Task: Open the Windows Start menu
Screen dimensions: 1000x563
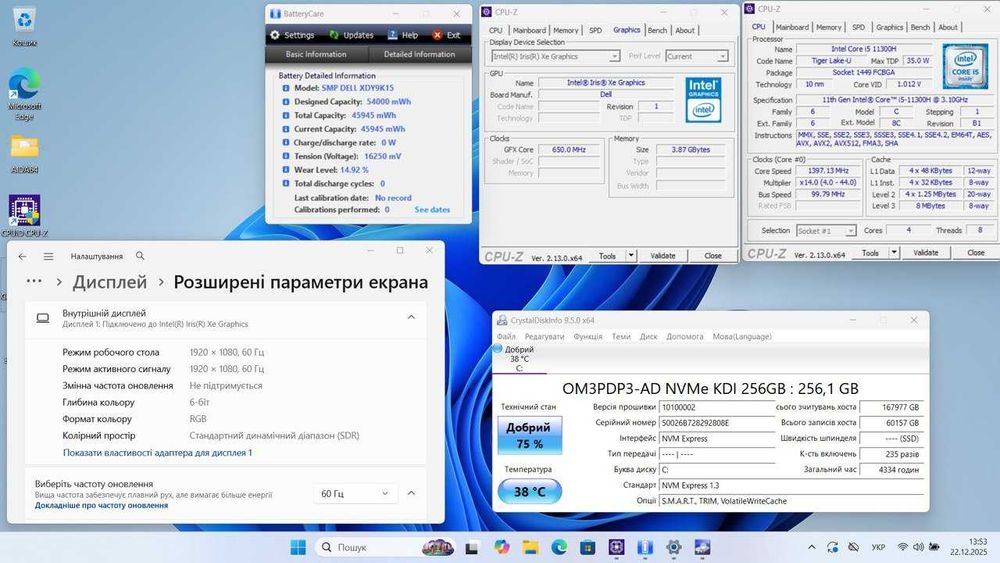Action: (298, 547)
